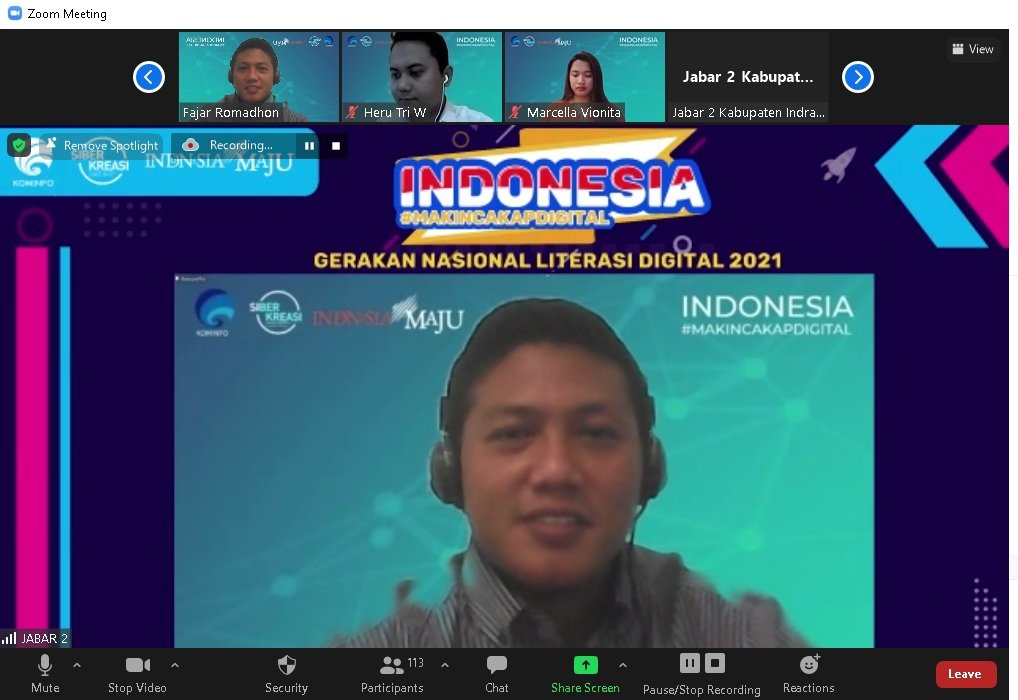
Task: Open share options arrow beside Share Screen
Action: pyautogui.click(x=623, y=665)
